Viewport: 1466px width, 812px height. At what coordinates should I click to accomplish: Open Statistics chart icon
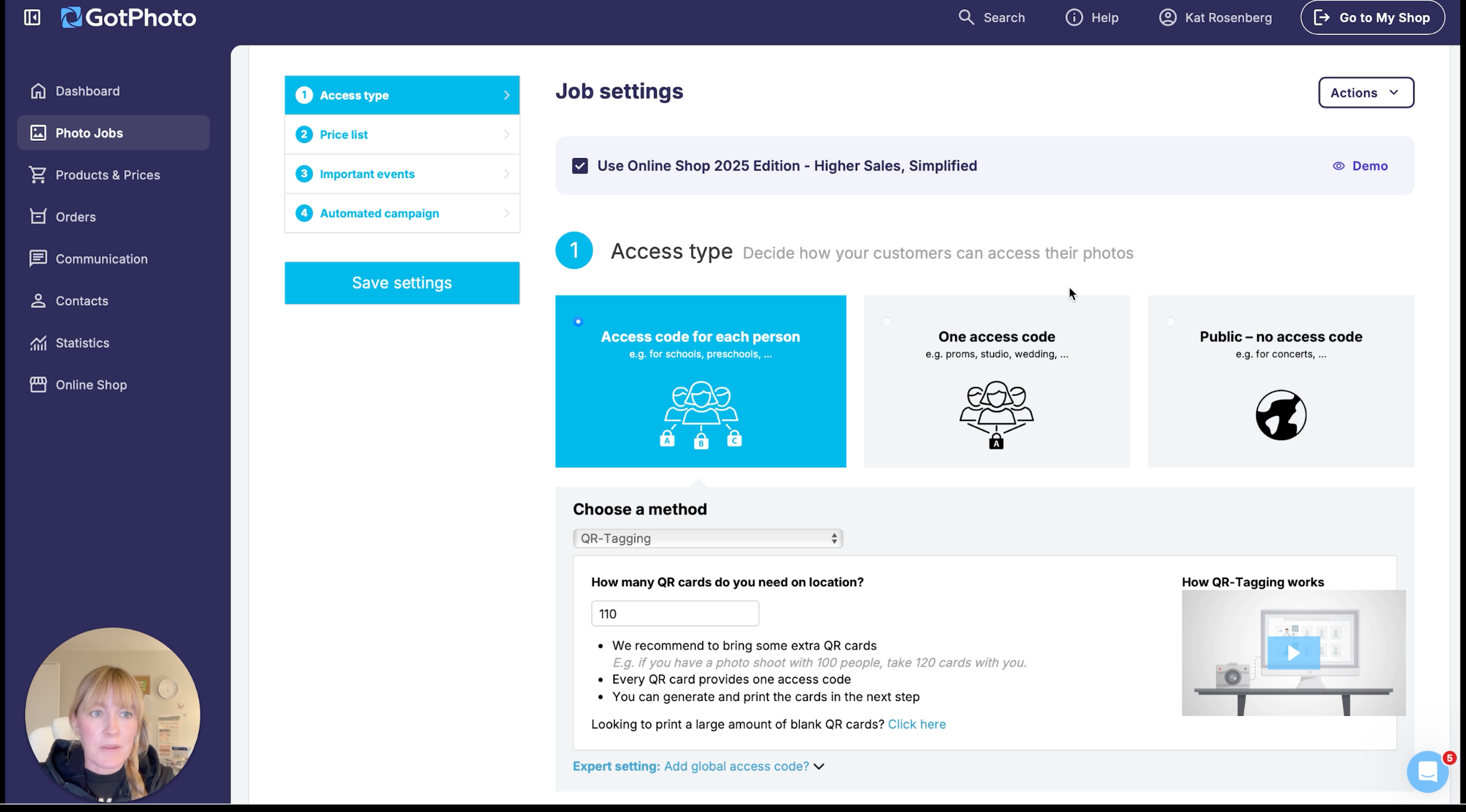tap(38, 343)
